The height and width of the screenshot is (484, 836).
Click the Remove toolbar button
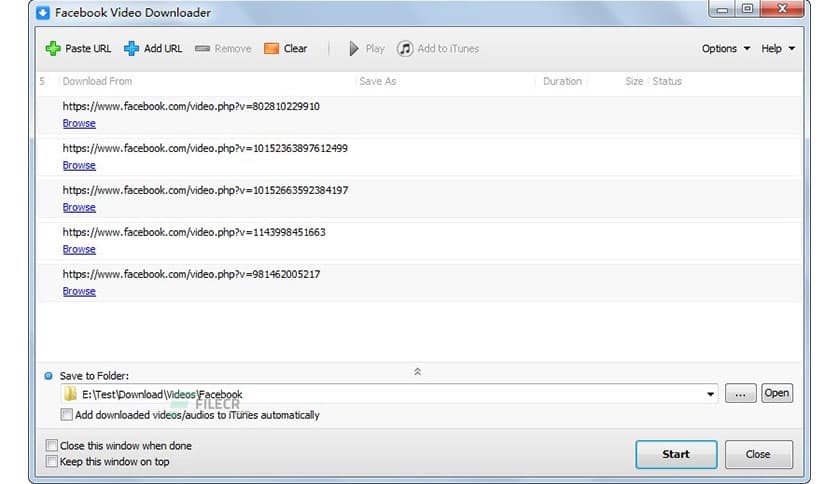pyautogui.click(x=223, y=49)
